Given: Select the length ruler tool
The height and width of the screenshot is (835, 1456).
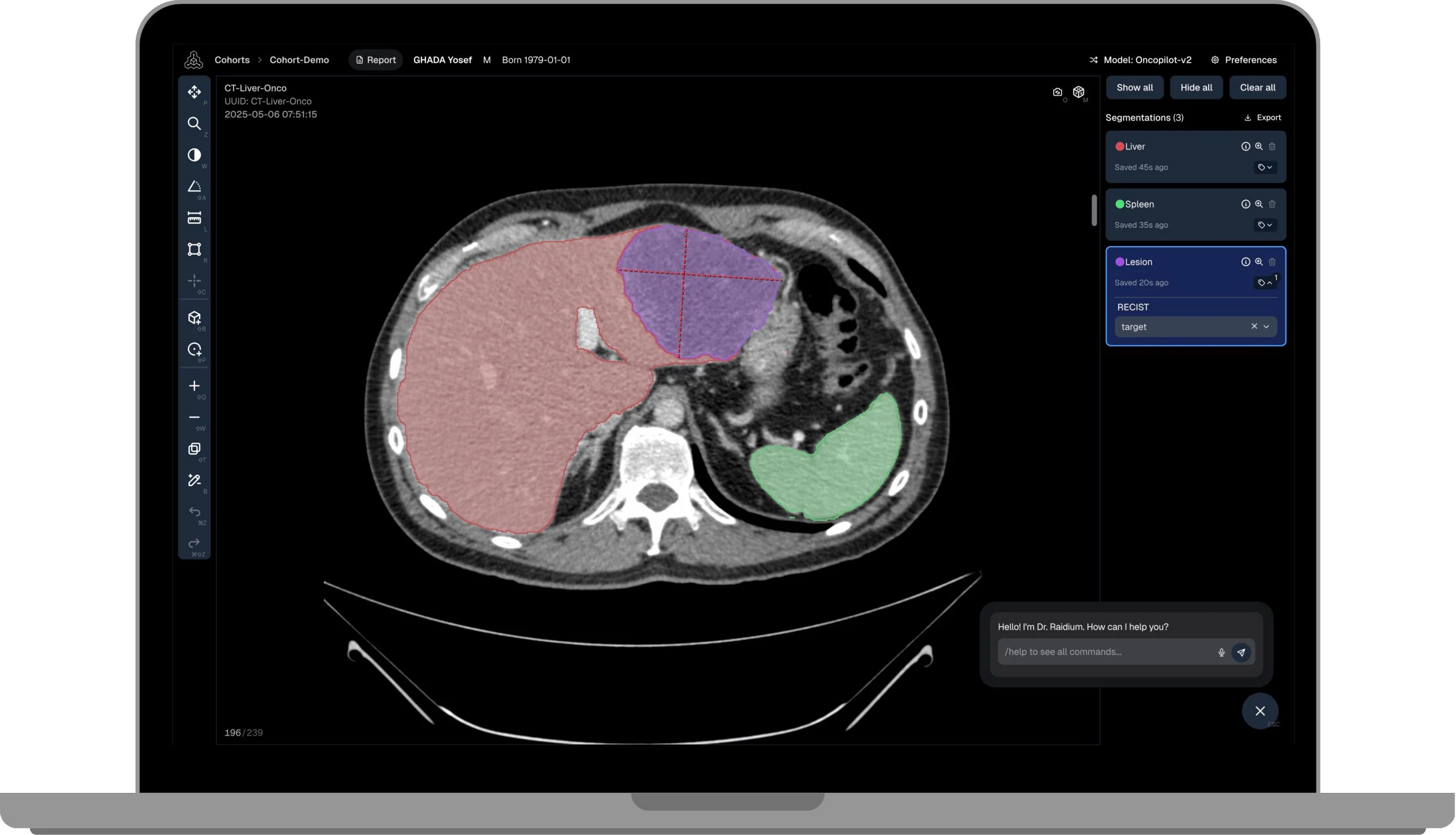Looking at the screenshot, I should coord(194,218).
